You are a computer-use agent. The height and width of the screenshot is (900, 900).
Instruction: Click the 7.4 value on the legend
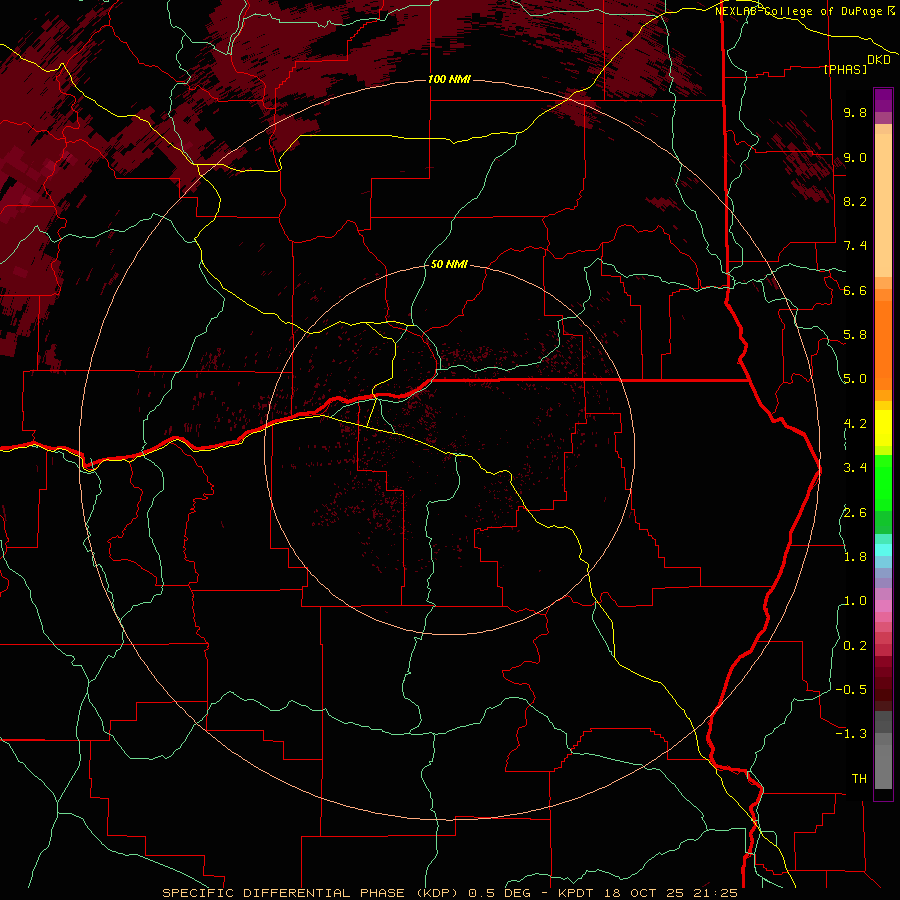855,246
